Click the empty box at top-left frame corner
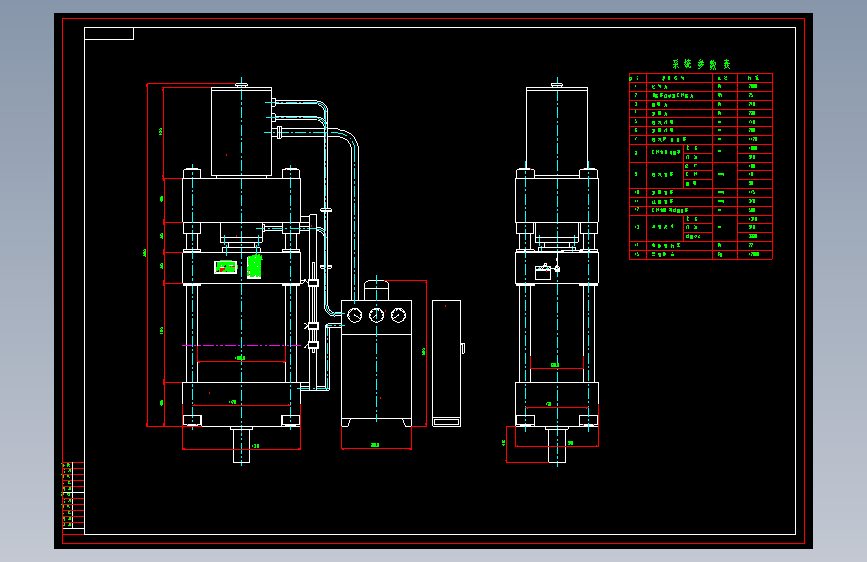 (x=109, y=34)
